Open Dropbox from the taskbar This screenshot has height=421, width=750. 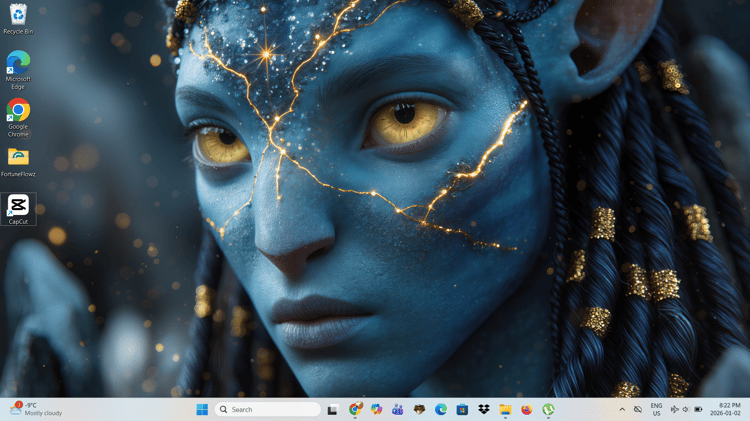click(484, 410)
